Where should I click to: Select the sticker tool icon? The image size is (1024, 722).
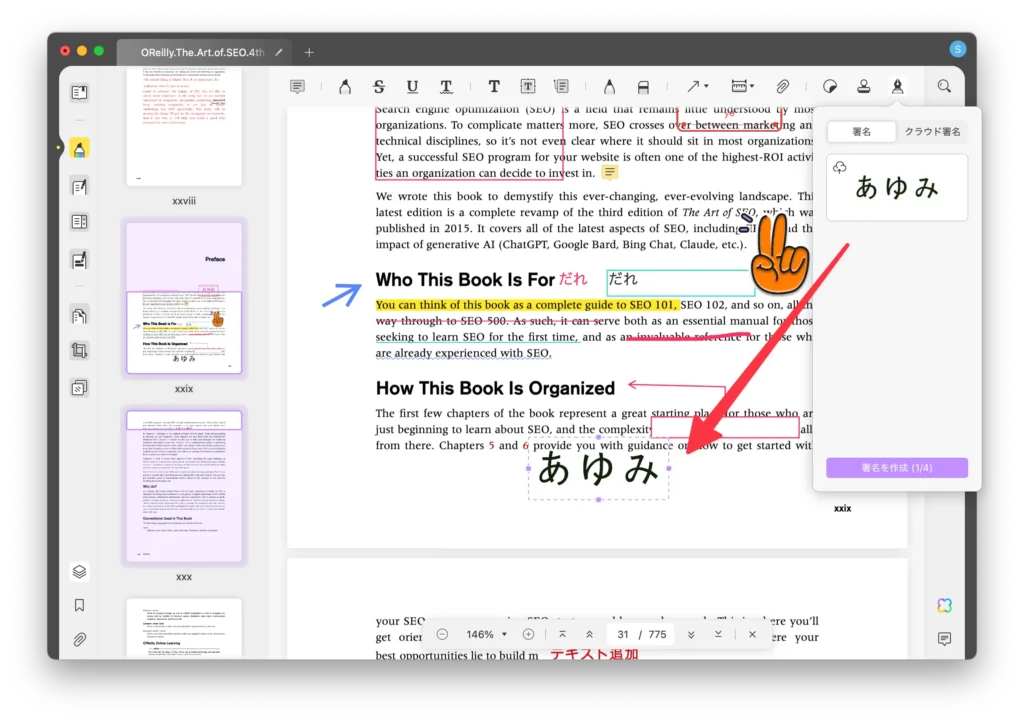(829, 87)
